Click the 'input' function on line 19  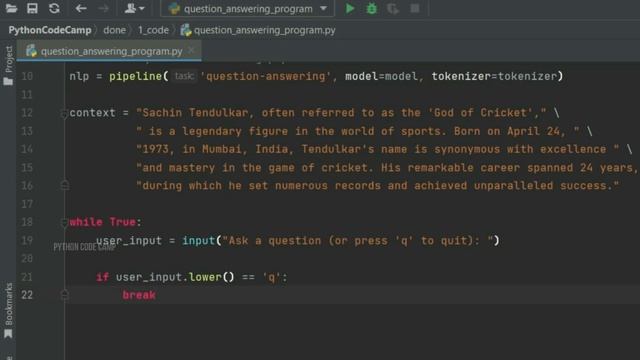(x=198, y=241)
